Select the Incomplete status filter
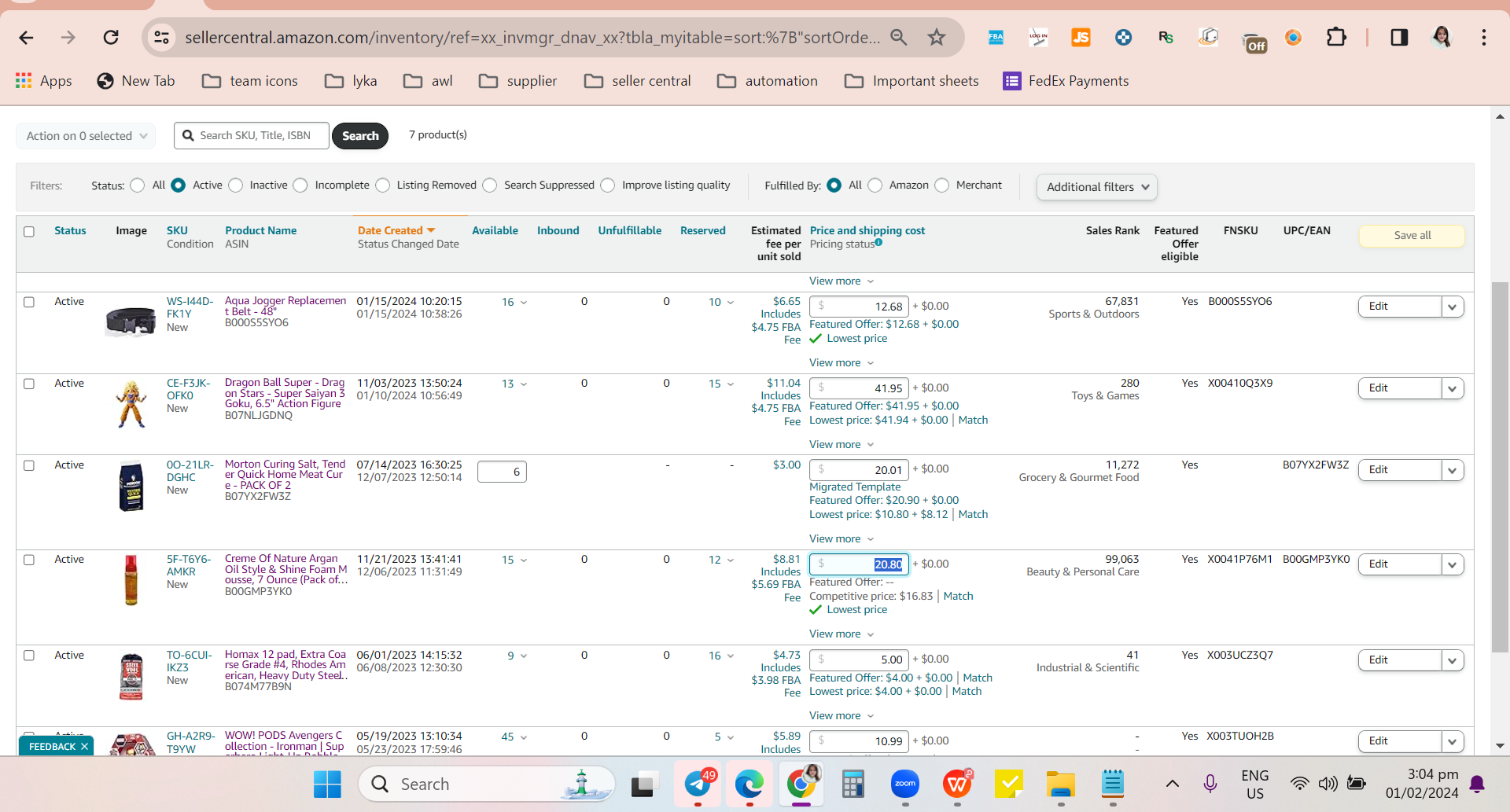The image size is (1510, 812). point(300,186)
